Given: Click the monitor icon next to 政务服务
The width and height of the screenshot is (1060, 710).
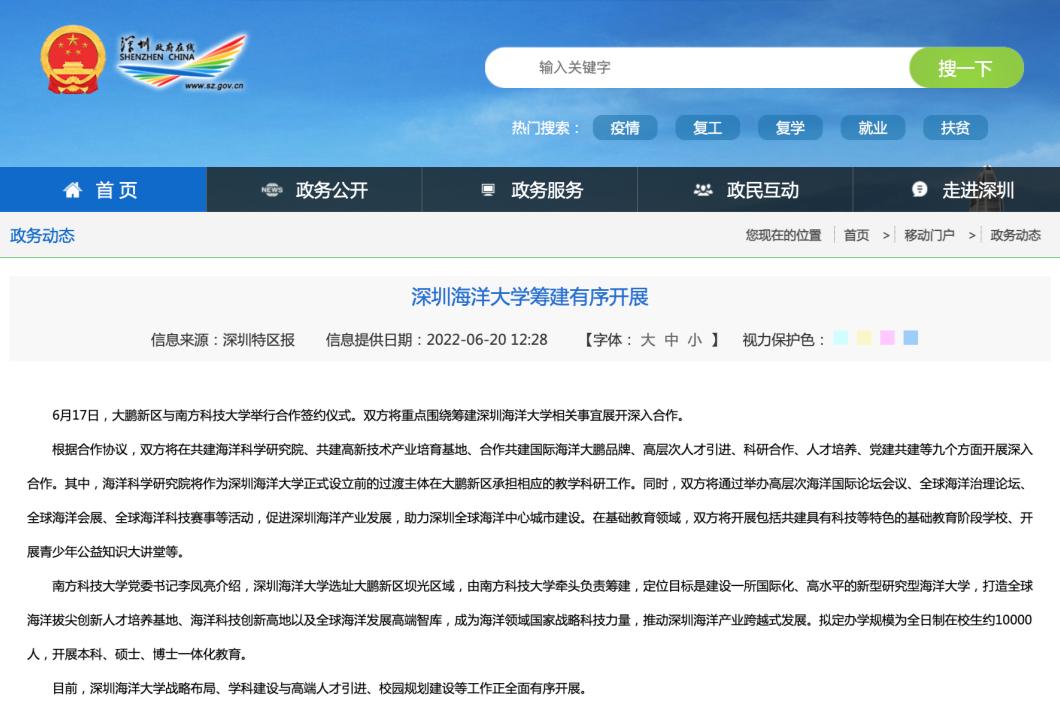Looking at the screenshot, I should [487, 189].
